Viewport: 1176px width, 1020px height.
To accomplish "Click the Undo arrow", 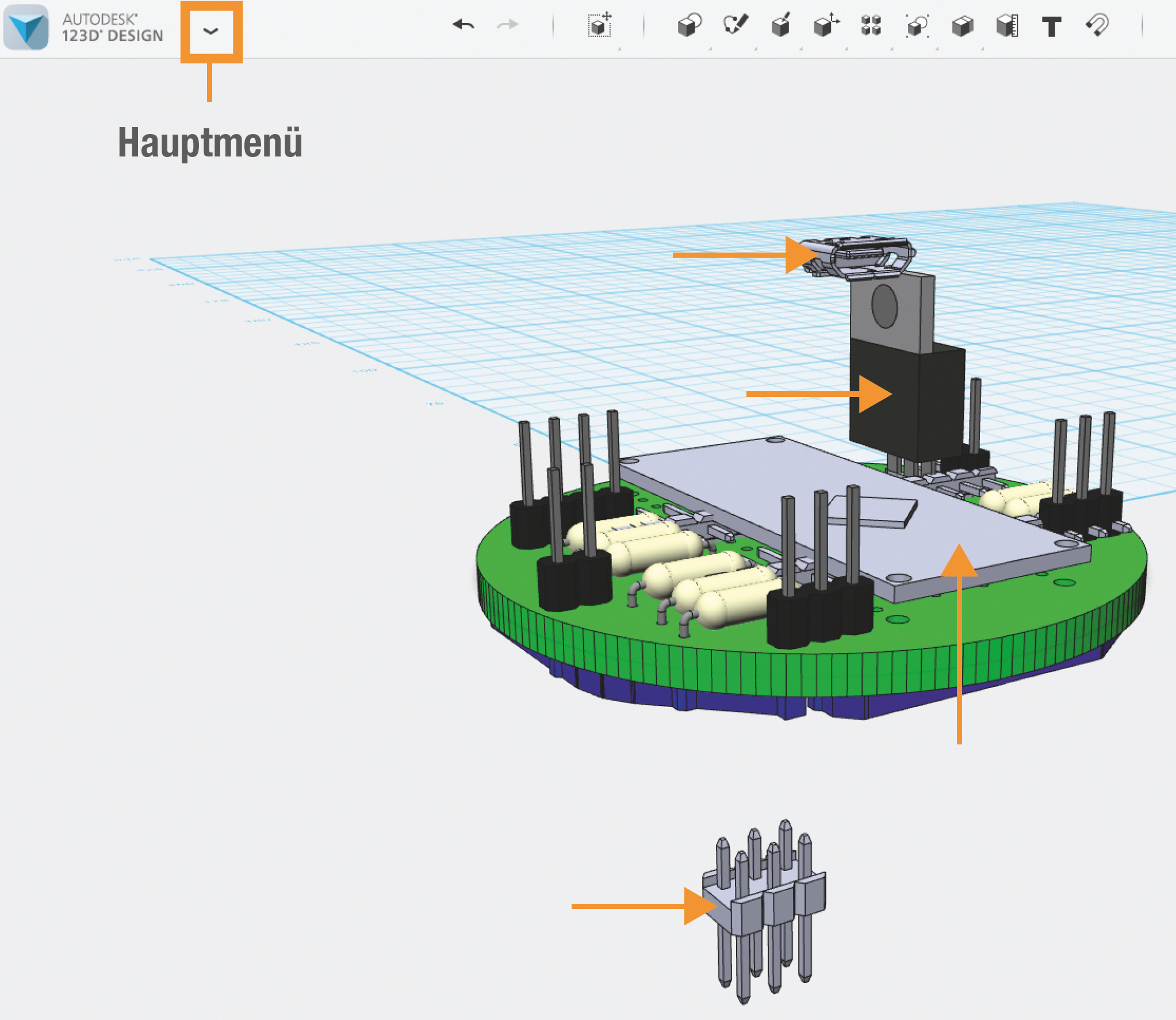I will (463, 25).
